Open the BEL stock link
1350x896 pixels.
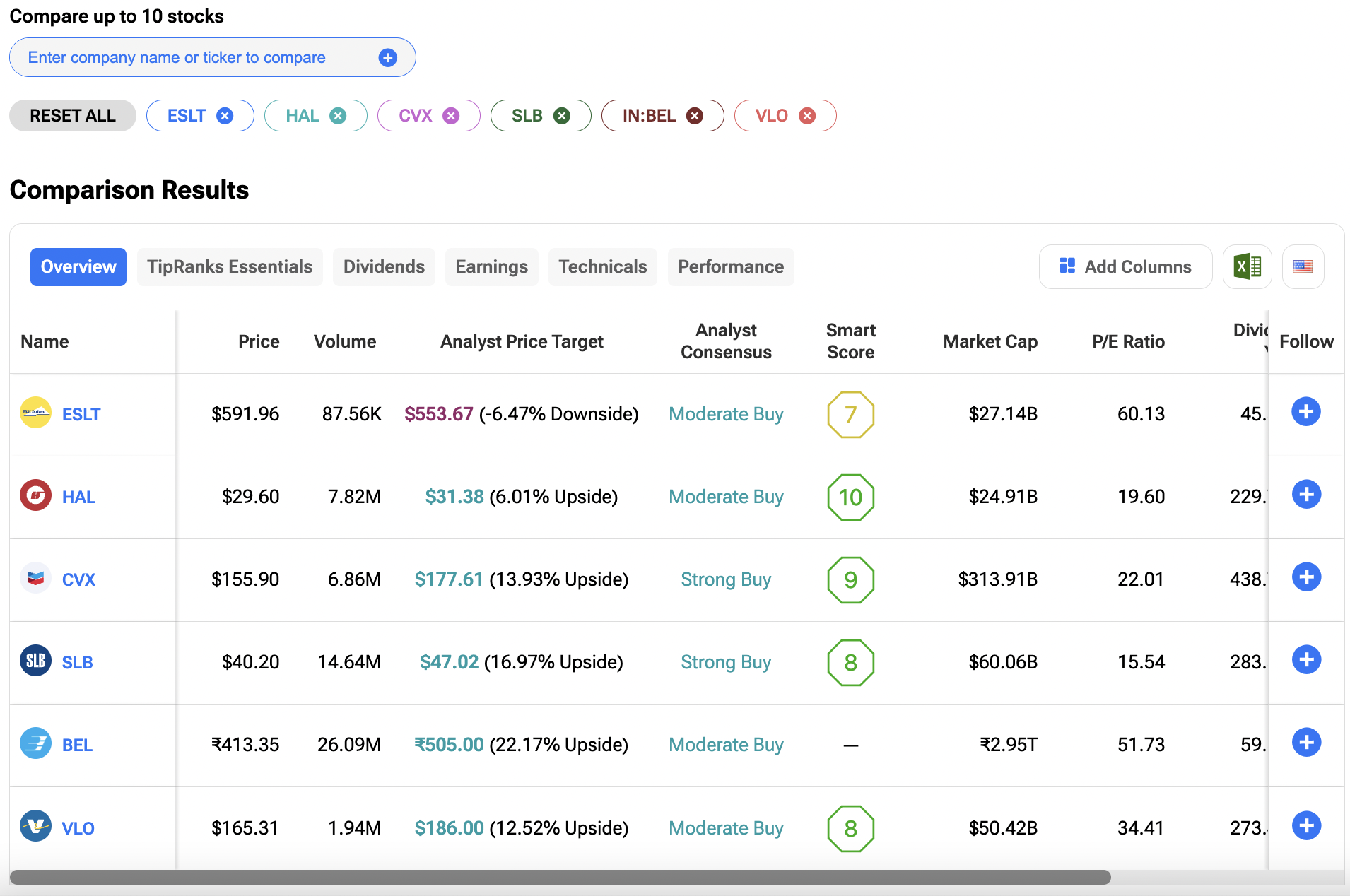[77, 745]
